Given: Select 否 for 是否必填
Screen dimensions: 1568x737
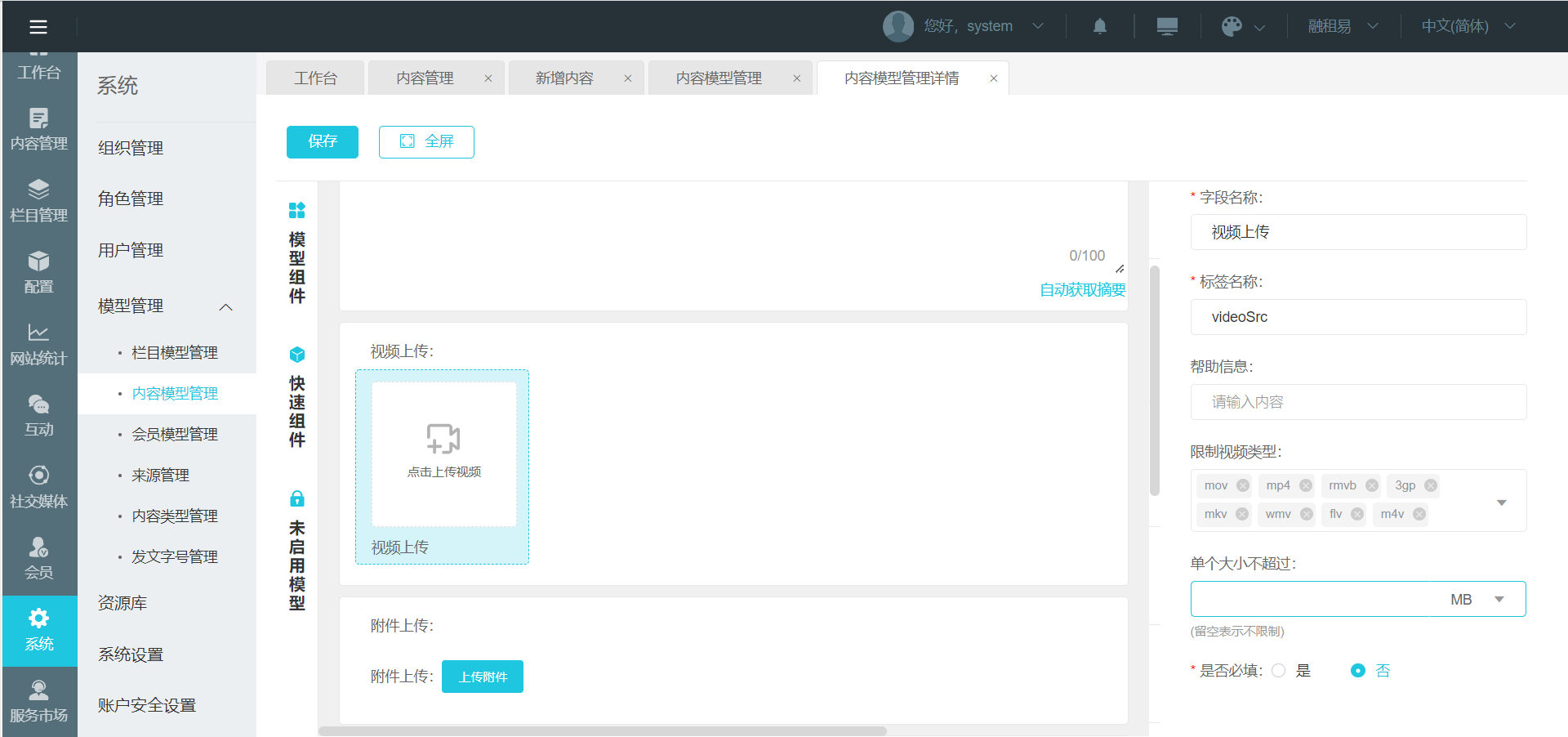Looking at the screenshot, I should [x=1358, y=671].
